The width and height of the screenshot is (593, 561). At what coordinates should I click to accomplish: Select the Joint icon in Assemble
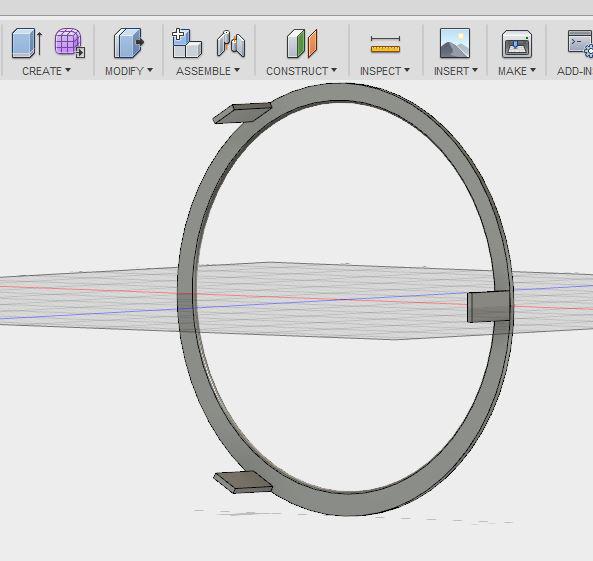[231, 44]
